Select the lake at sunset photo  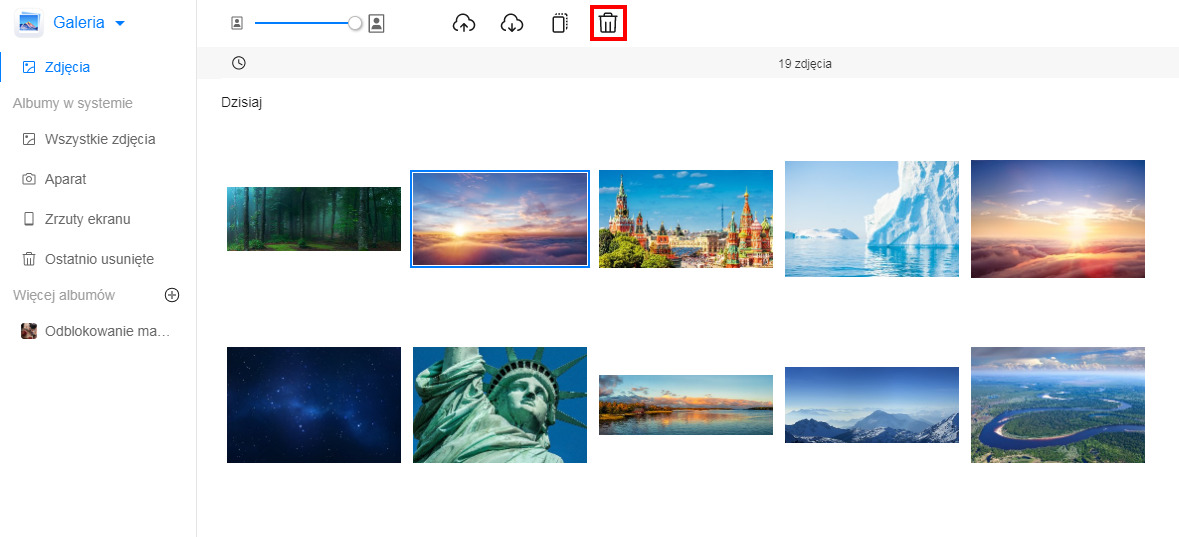pyautogui.click(x=686, y=405)
